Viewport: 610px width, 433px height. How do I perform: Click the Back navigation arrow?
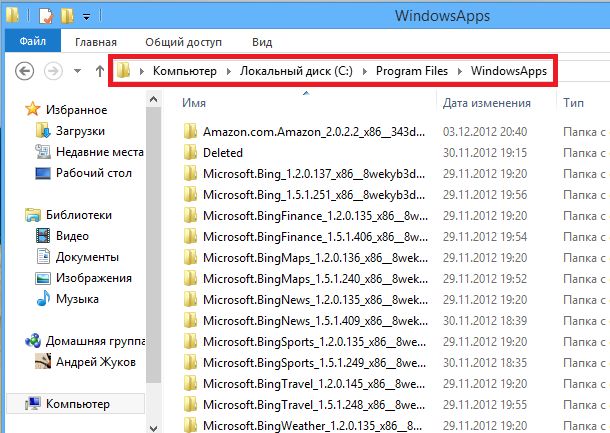point(24,71)
